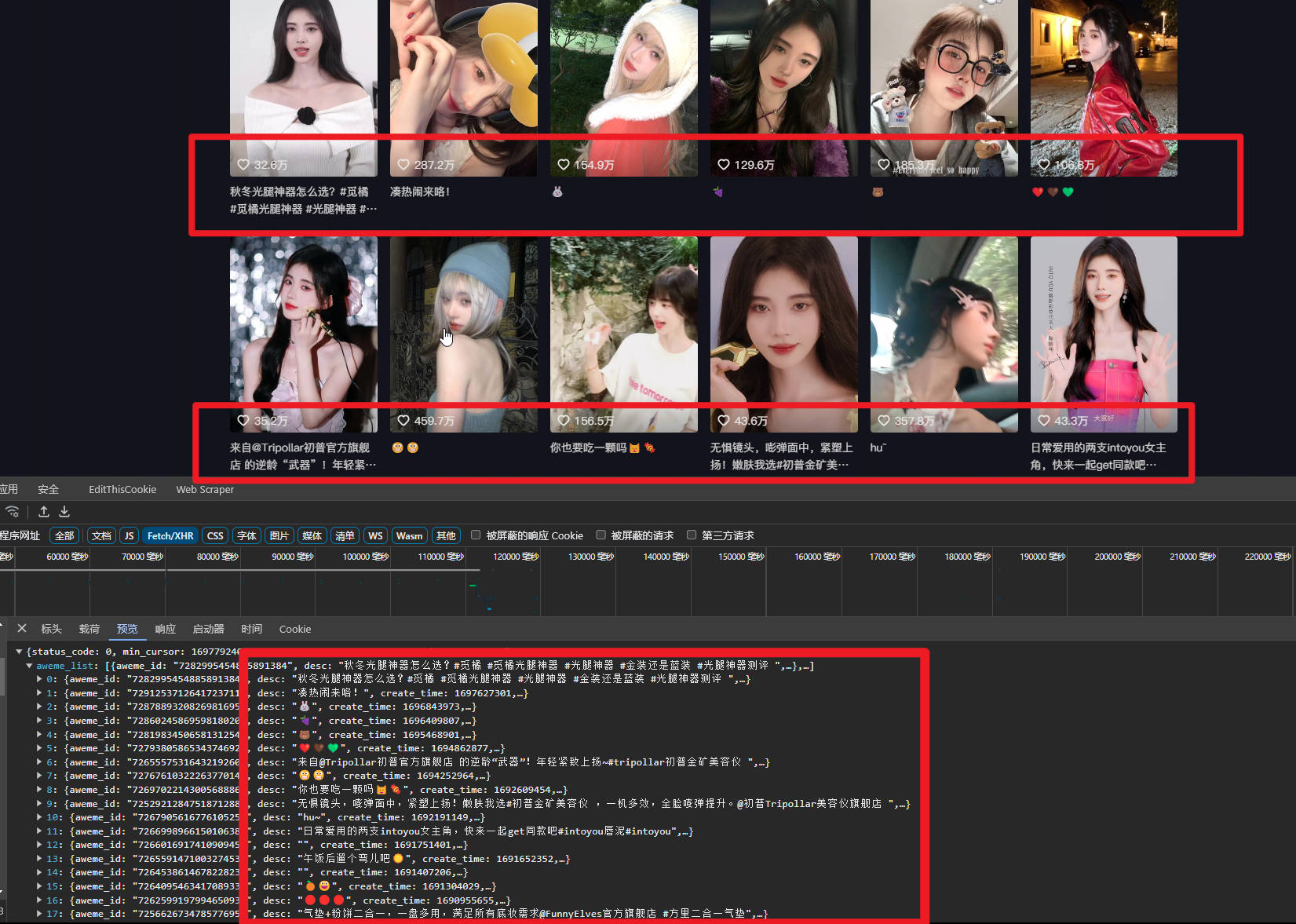Viewport: 1296px width, 924px height.
Task: Toggle the 媒体 filter chip
Action: point(312,535)
